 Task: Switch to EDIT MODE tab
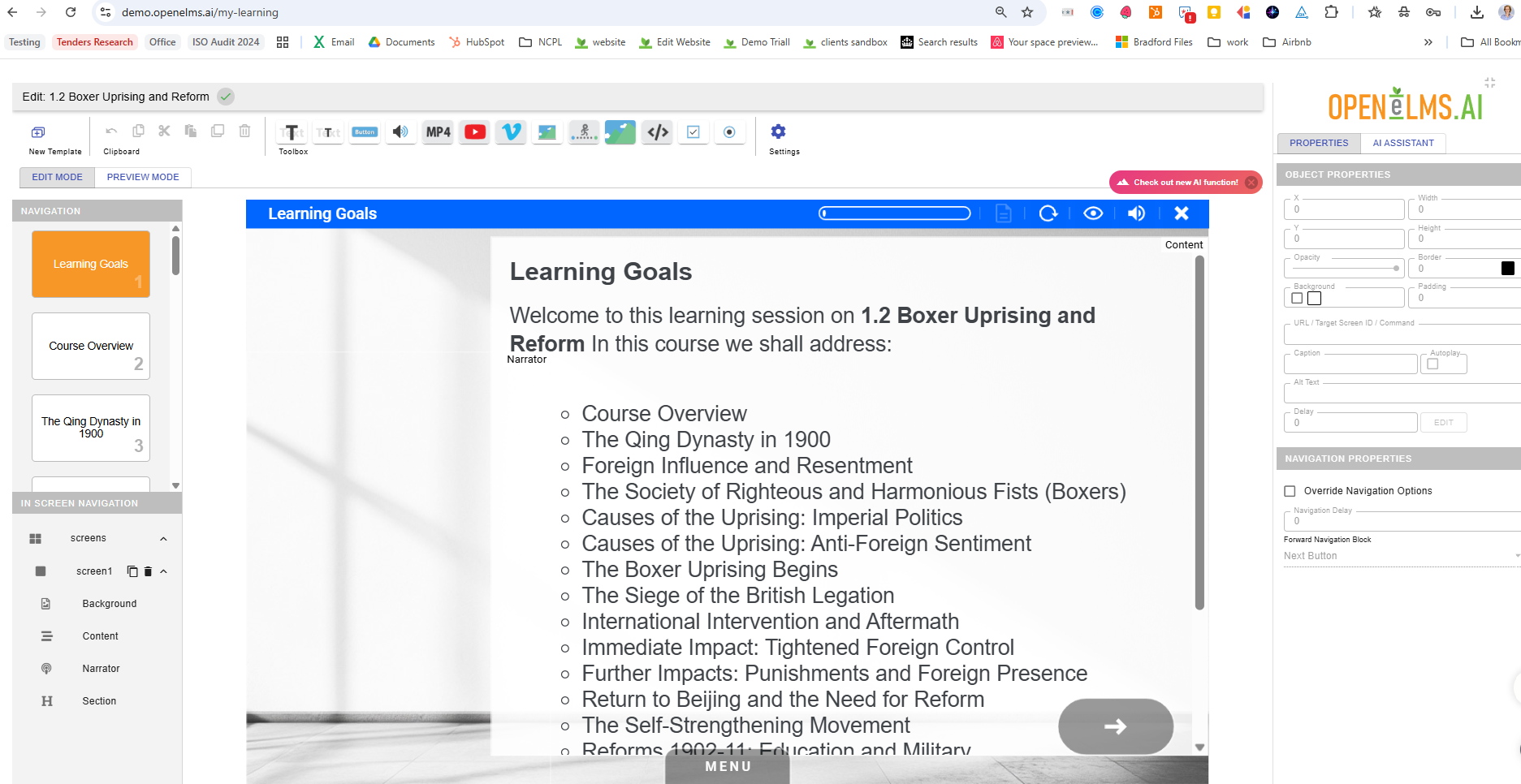[x=57, y=177]
